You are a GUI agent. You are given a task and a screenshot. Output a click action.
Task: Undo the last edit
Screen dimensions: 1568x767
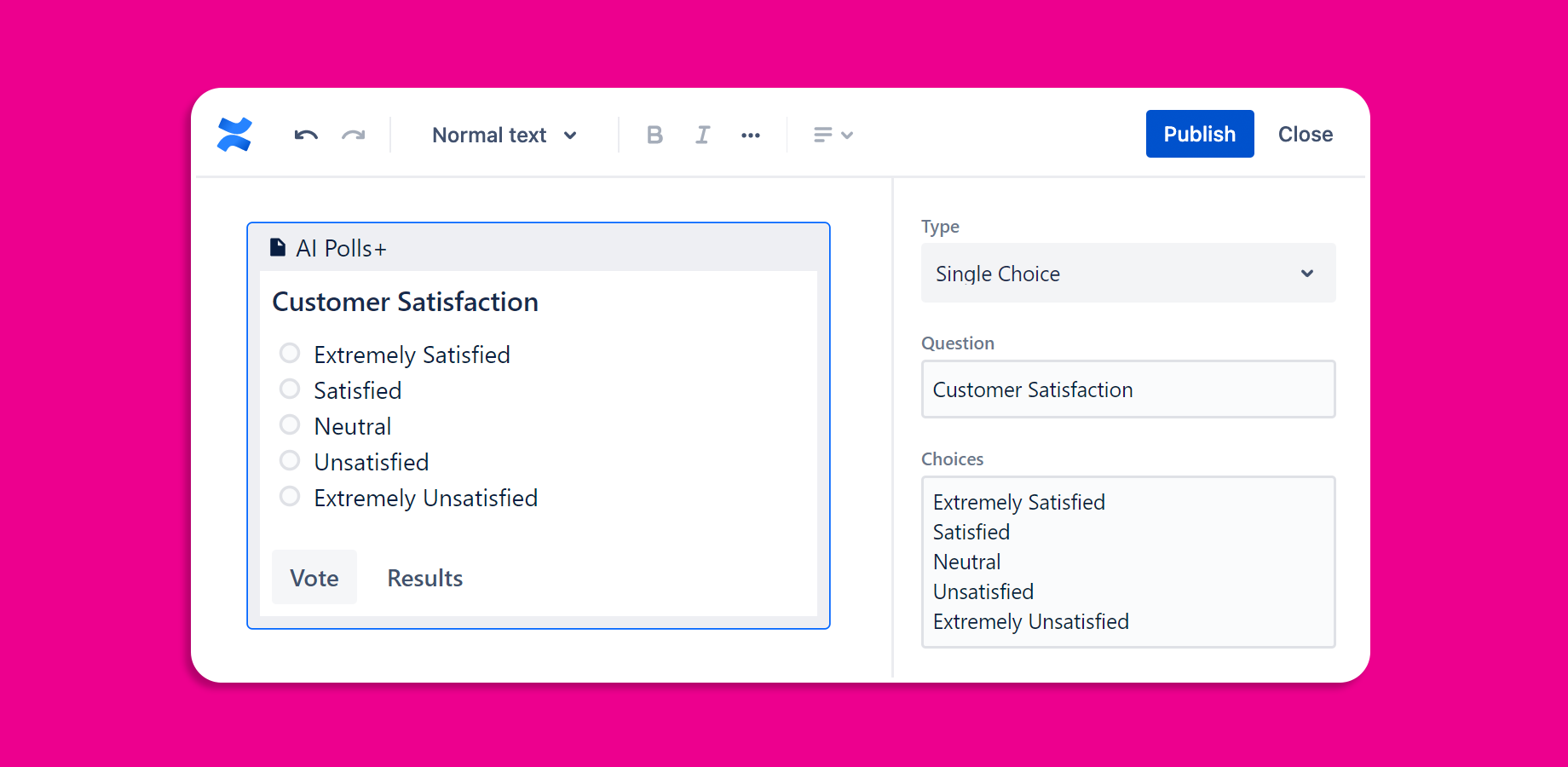[x=306, y=135]
